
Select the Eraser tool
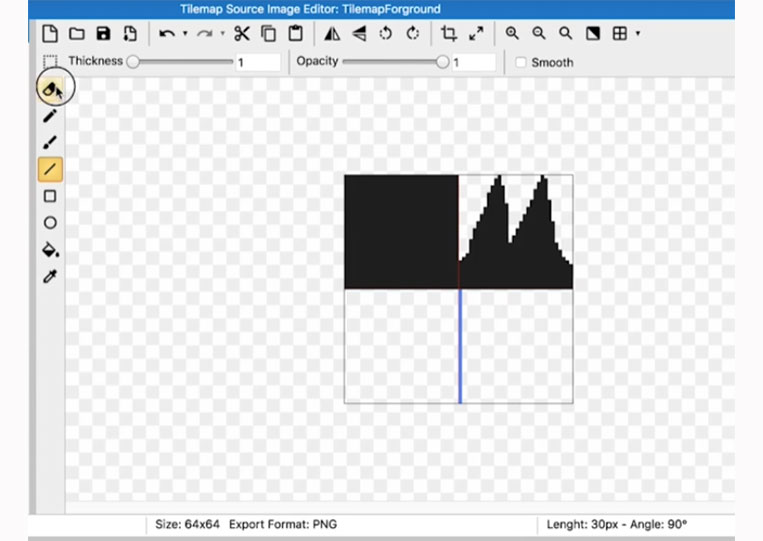click(51, 89)
